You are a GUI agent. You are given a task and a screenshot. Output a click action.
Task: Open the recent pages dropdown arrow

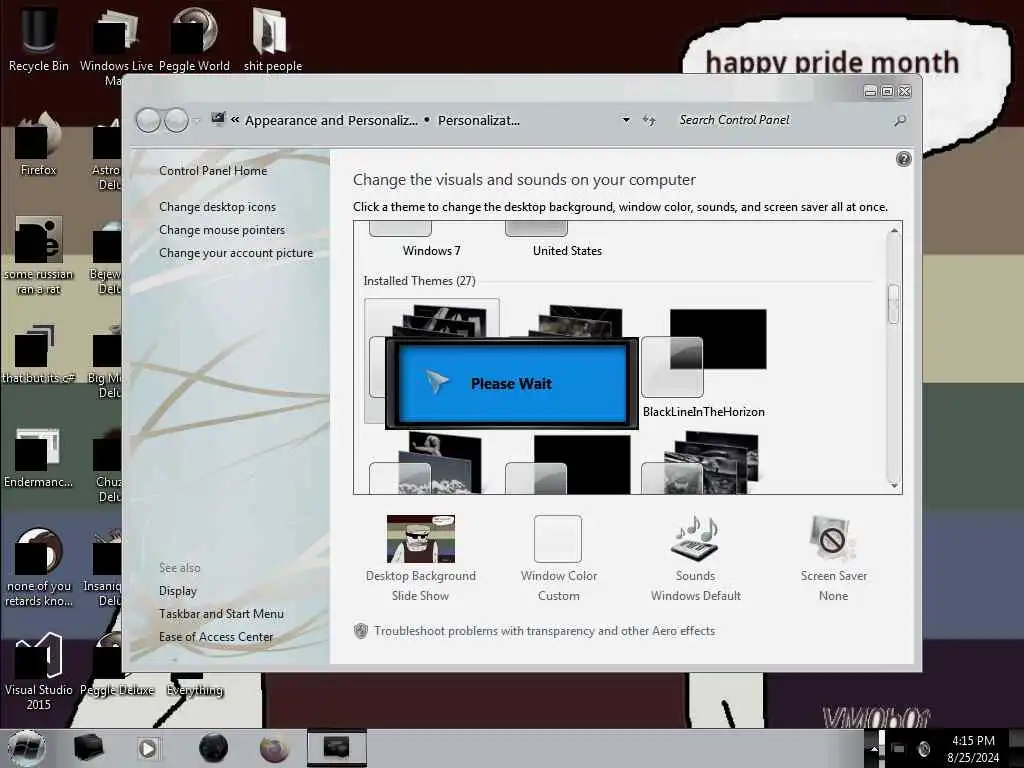coord(197,121)
